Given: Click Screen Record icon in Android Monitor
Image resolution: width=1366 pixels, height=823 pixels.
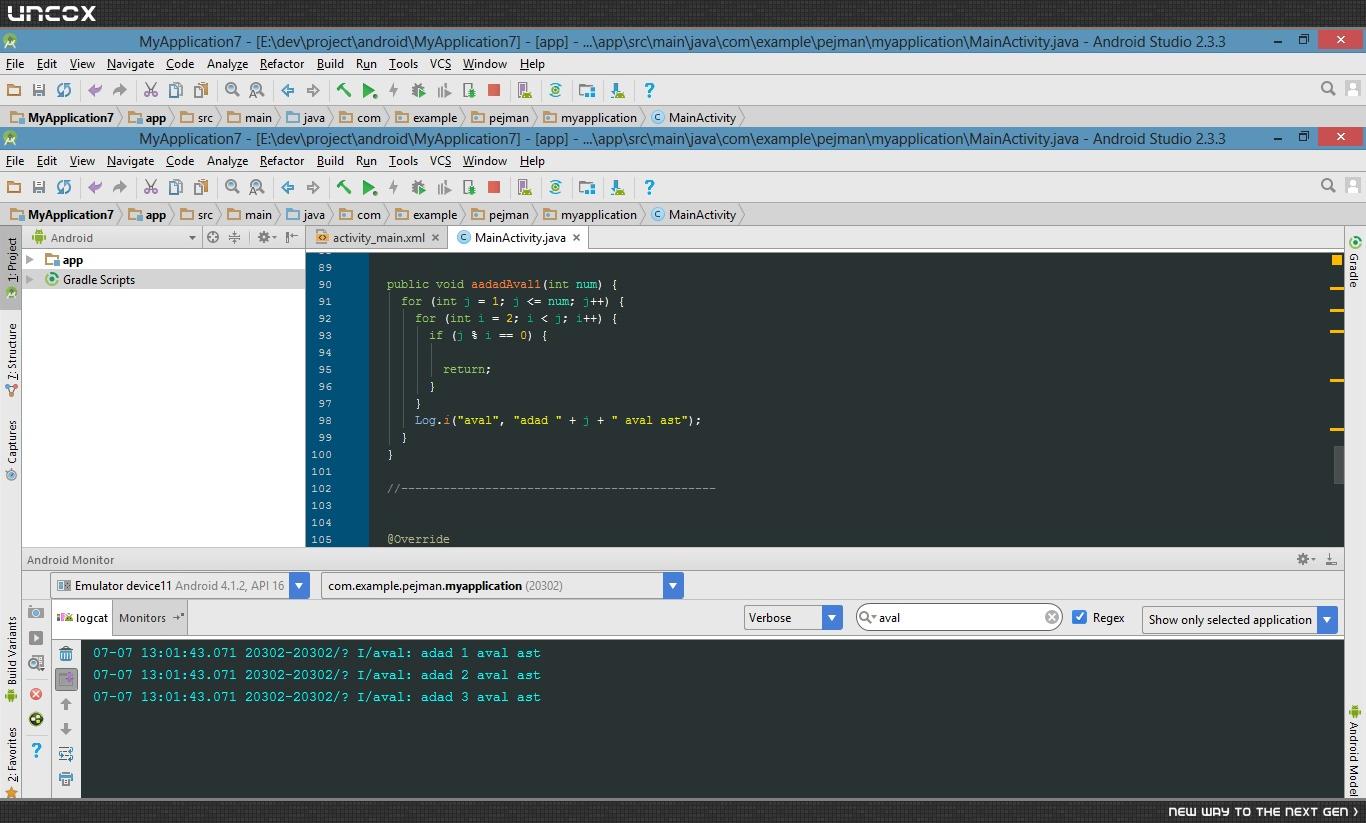Looking at the screenshot, I should pos(36,638).
